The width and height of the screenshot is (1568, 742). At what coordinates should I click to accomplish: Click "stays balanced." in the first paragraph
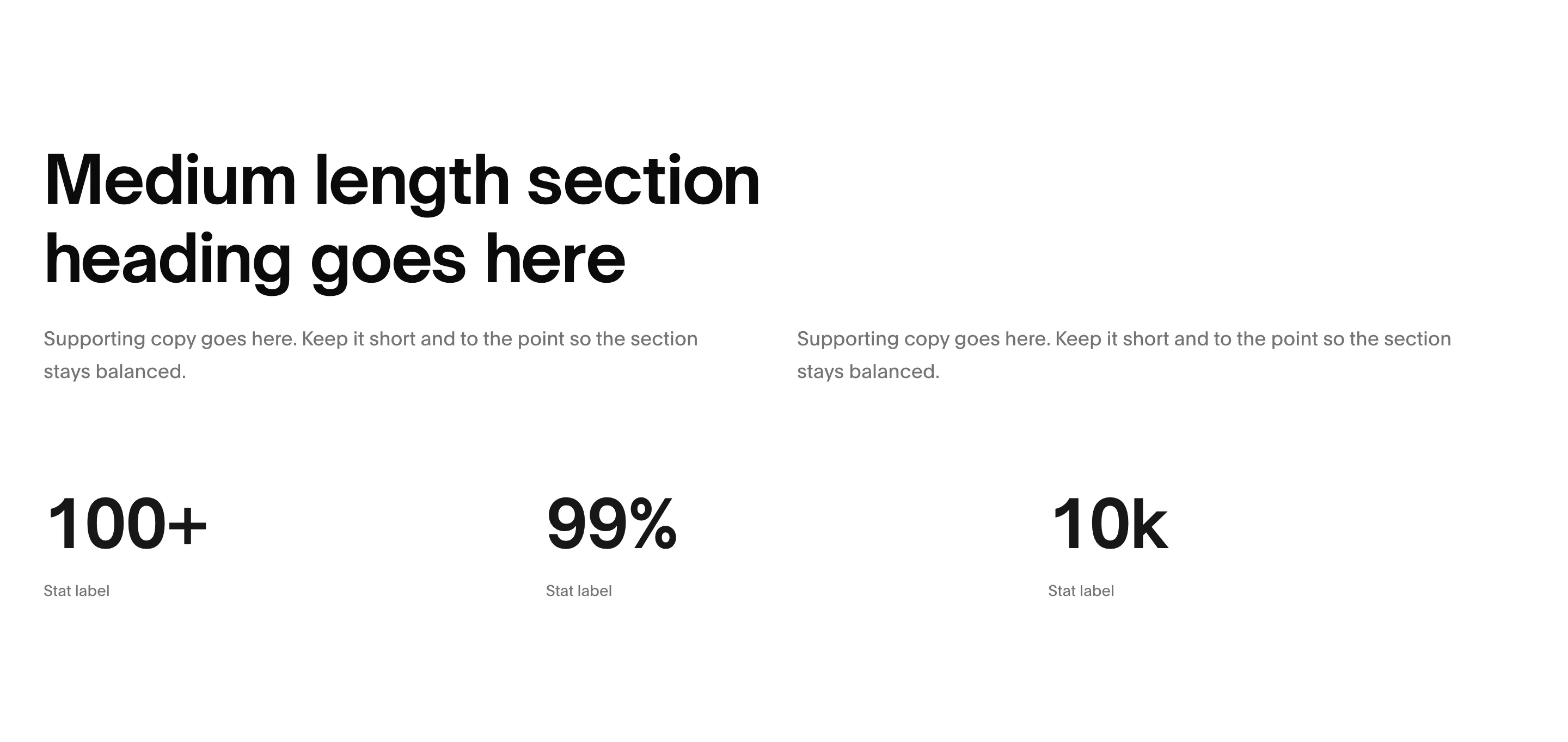[x=115, y=372]
